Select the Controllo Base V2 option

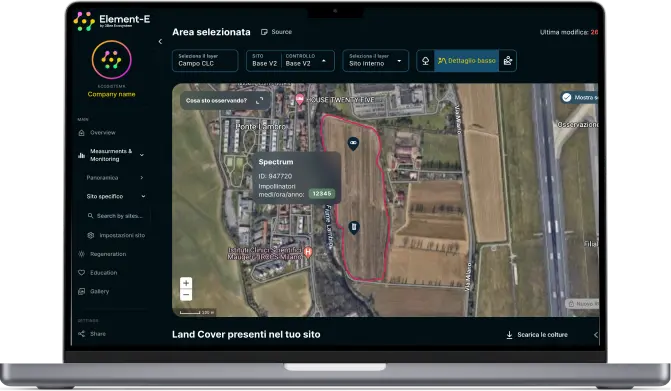point(300,60)
